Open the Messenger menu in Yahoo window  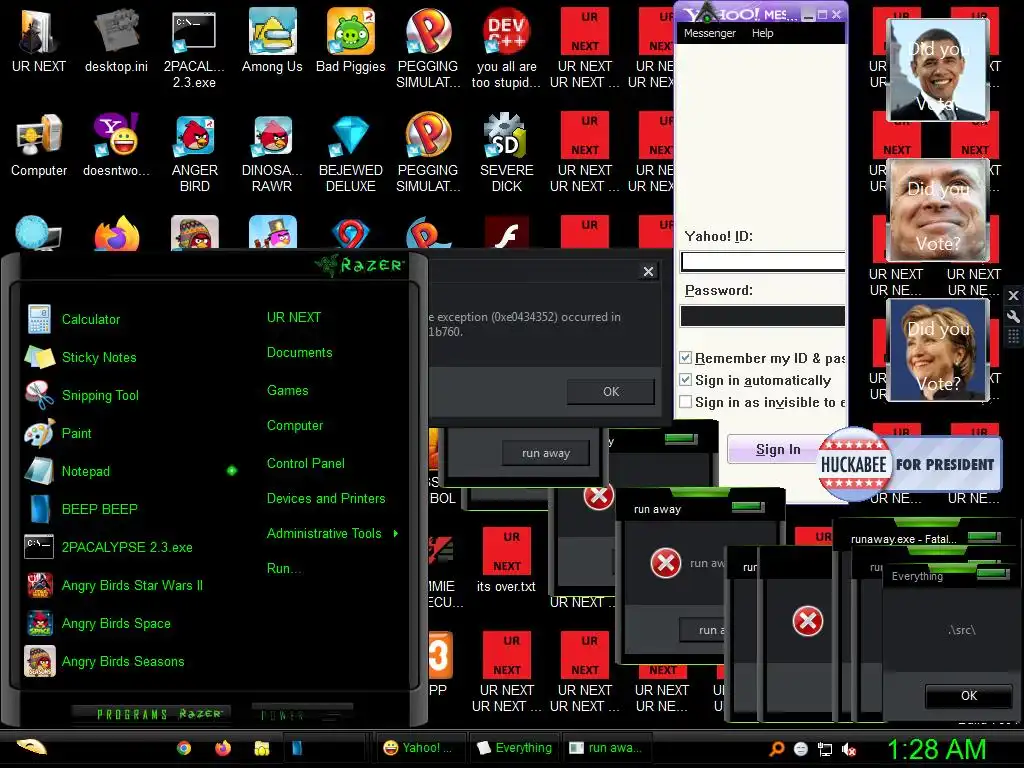pyautogui.click(x=709, y=33)
